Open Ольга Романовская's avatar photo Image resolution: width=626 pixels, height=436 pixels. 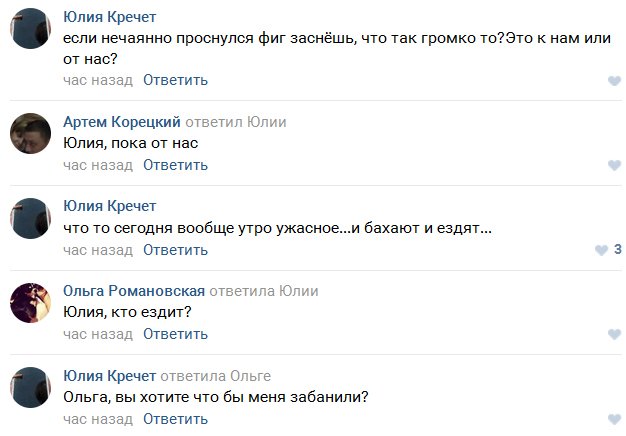click(30, 302)
